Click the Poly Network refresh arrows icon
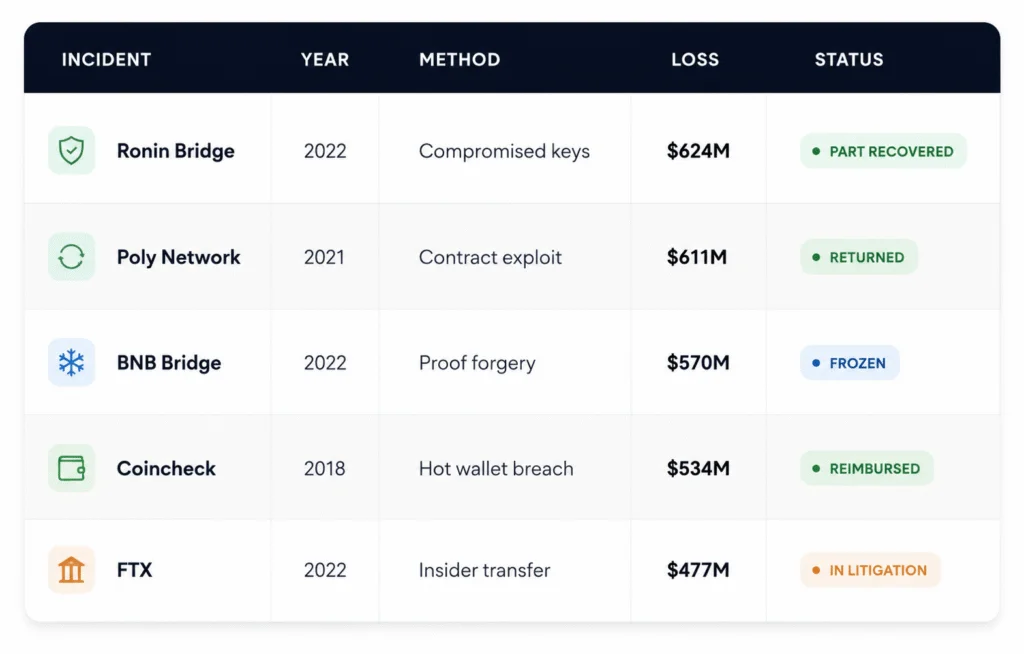The height and width of the screenshot is (654, 1024). pos(71,256)
